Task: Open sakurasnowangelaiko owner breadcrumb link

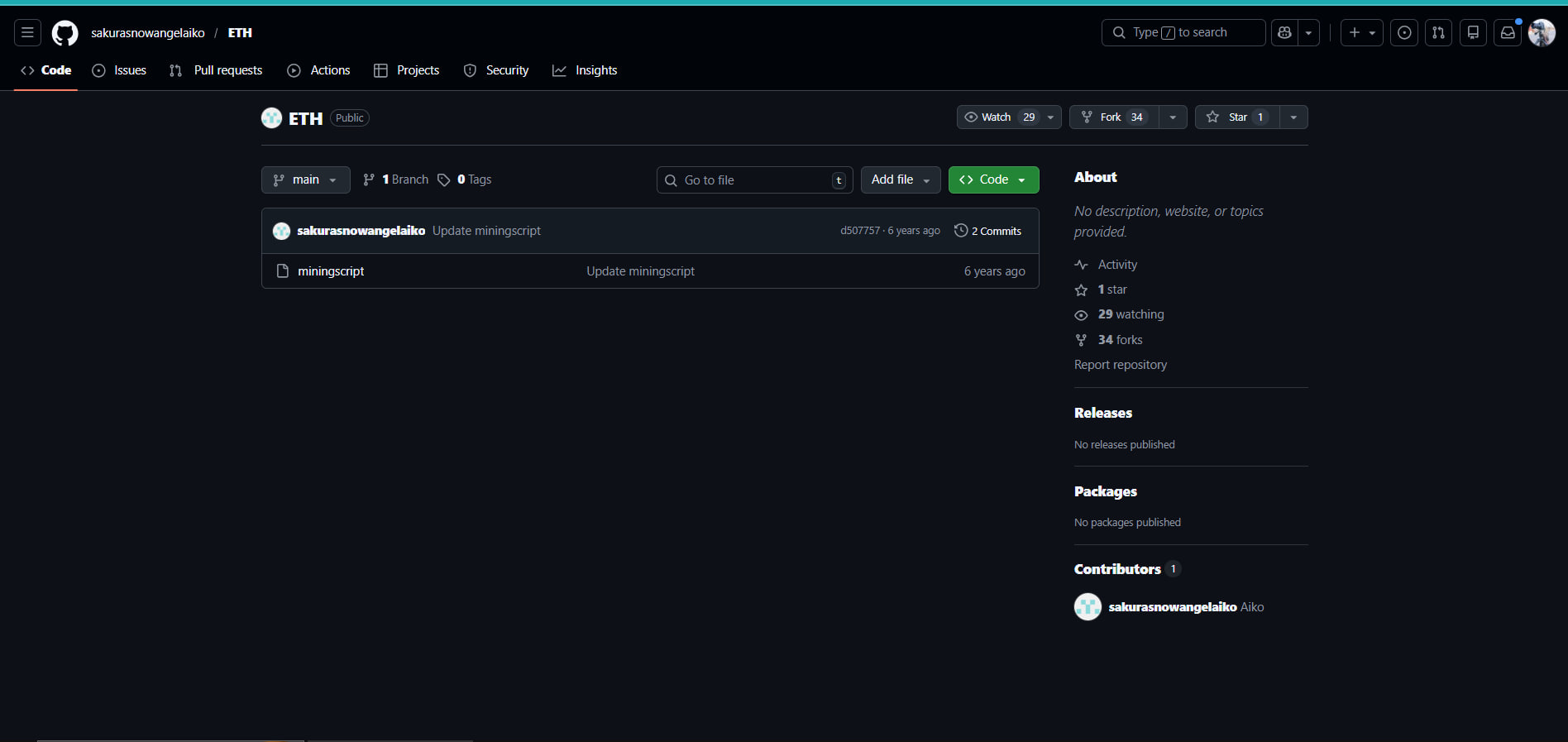Action: pyautogui.click(x=148, y=33)
